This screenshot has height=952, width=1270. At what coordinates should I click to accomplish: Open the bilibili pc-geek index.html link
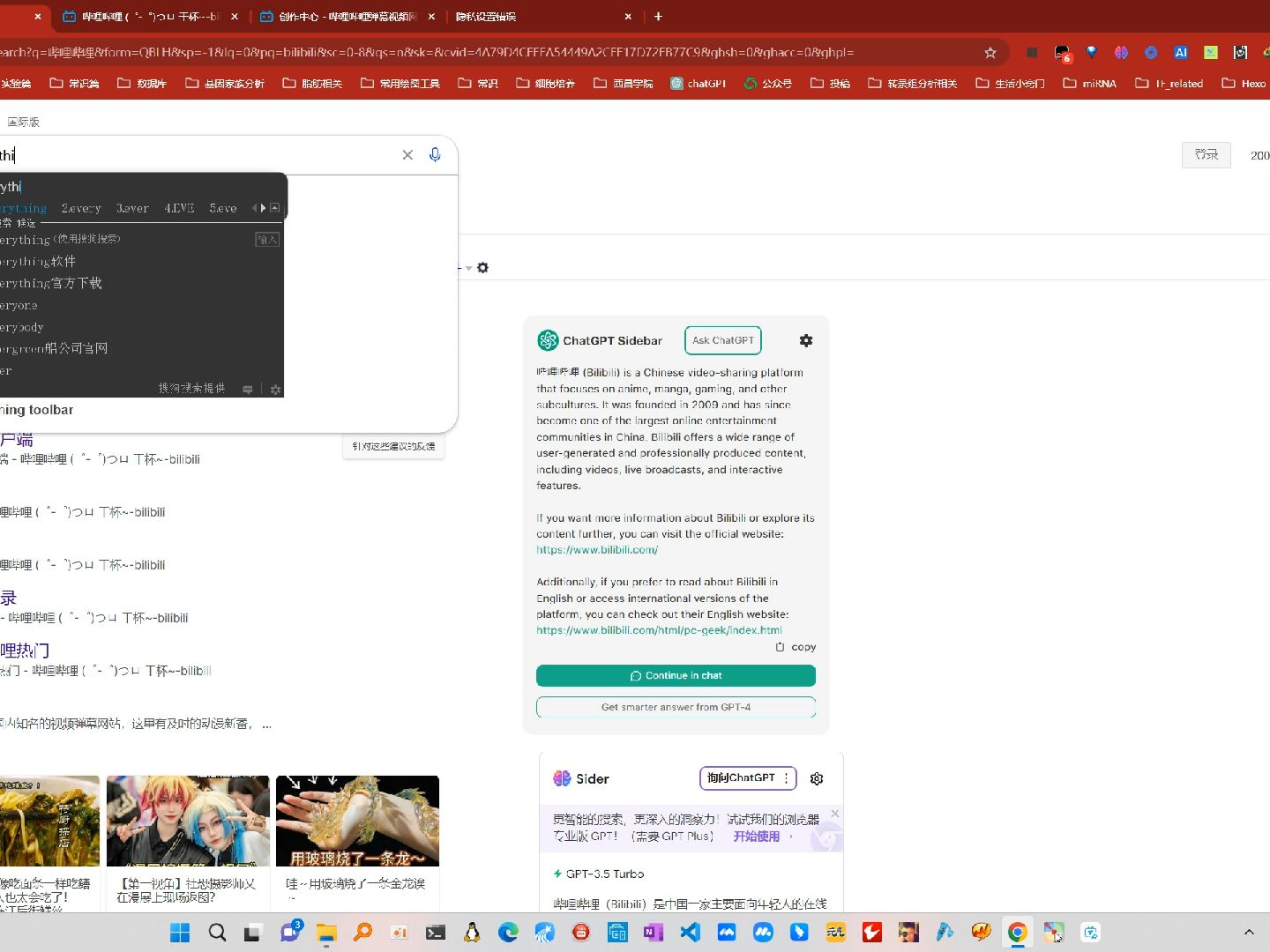(x=659, y=630)
